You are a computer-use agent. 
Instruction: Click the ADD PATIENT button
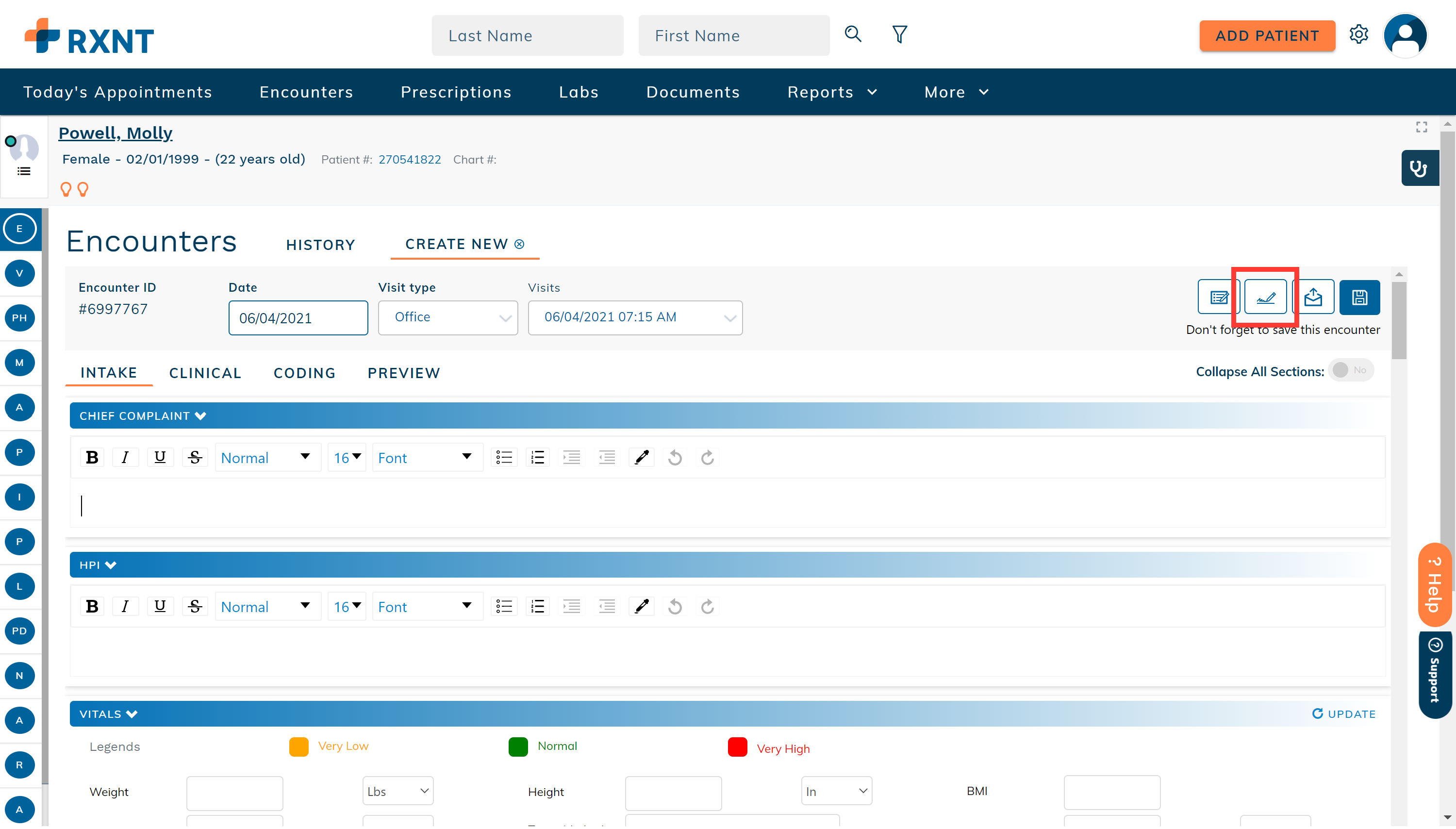1266,36
